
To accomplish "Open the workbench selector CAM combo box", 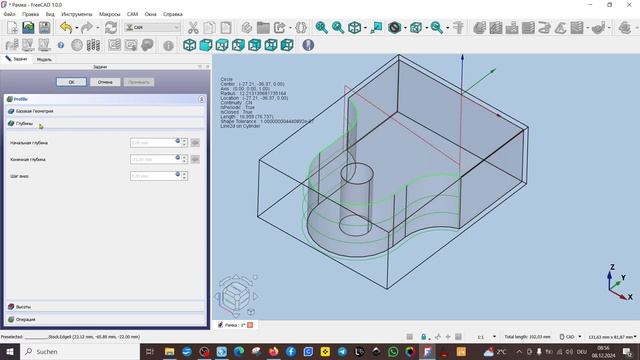I will click(x=152, y=27).
